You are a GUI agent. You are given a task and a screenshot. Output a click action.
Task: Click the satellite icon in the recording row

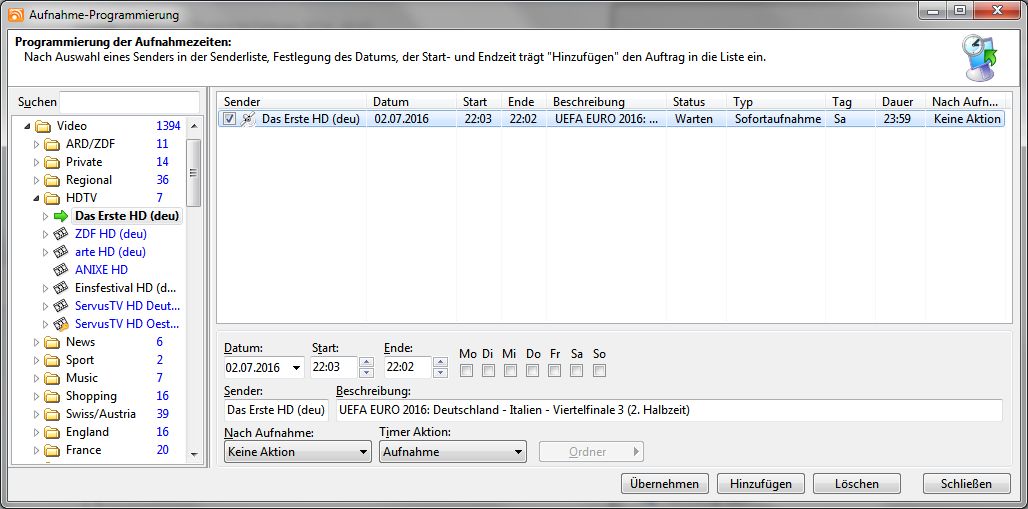click(x=248, y=119)
